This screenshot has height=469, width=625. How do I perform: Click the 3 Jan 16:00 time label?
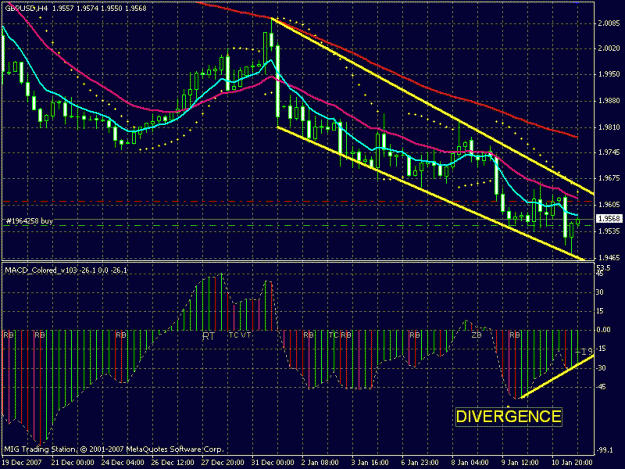tap(370, 463)
